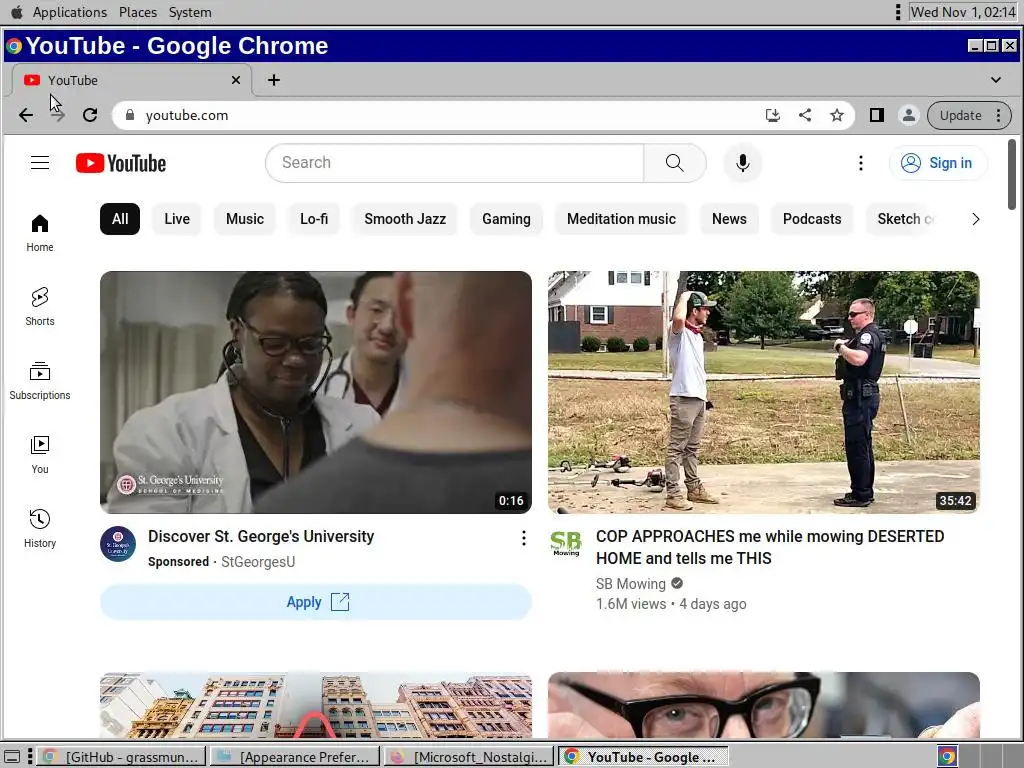Open Subscriptions from sidebar

coord(40,381)
